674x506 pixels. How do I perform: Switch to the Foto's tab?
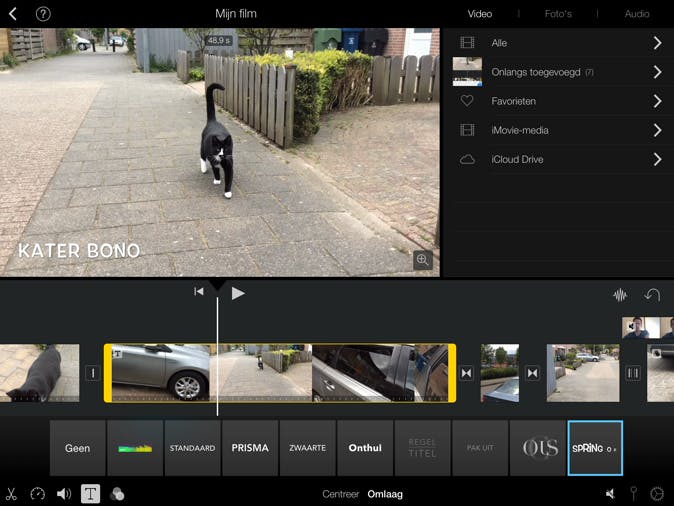pos(558,14)
